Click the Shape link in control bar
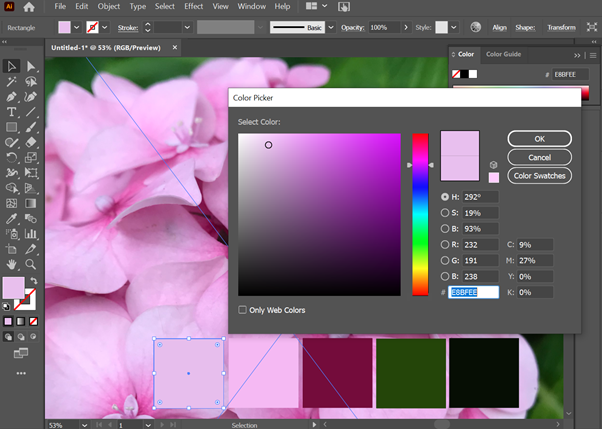The image size is (602, 429). coord(525,27)
